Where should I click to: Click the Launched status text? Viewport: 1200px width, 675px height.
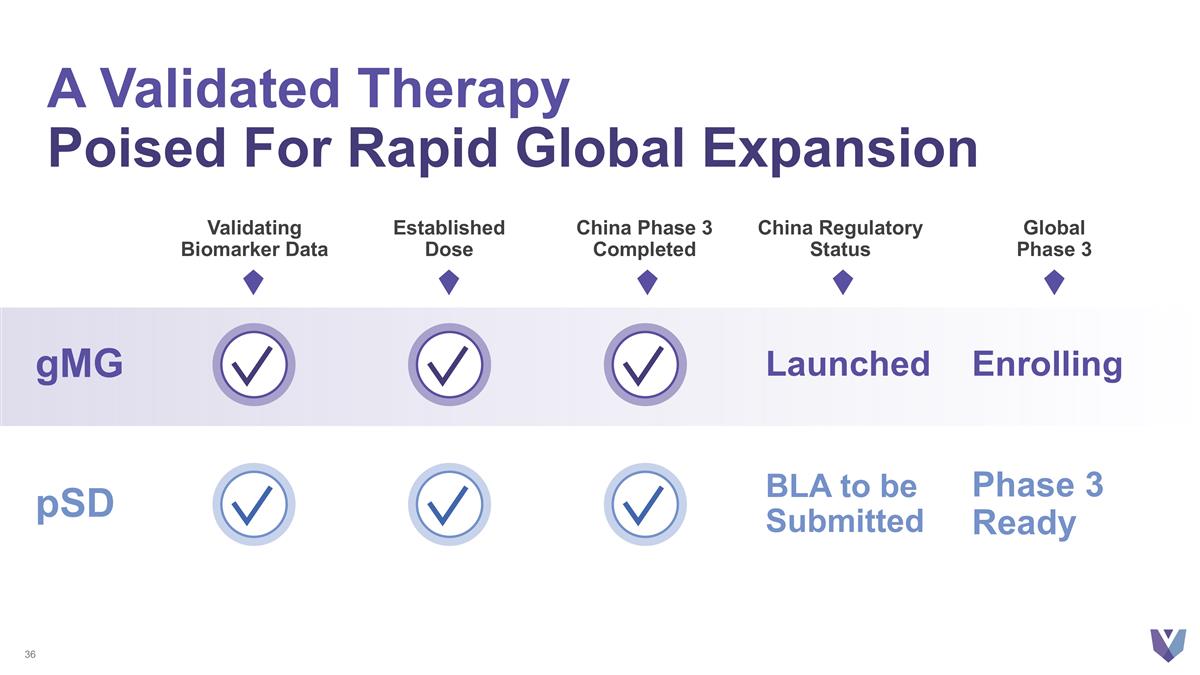tap(847, 364)
